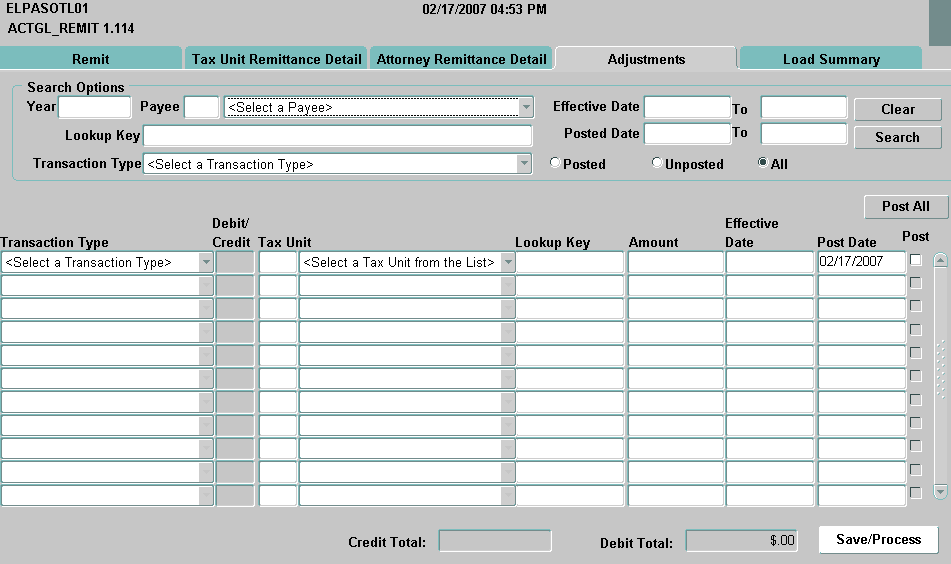The height and width of the screenshot is (564, 951).
Task: Click the Lookup Key search field
Action: (x=338, y=136)
